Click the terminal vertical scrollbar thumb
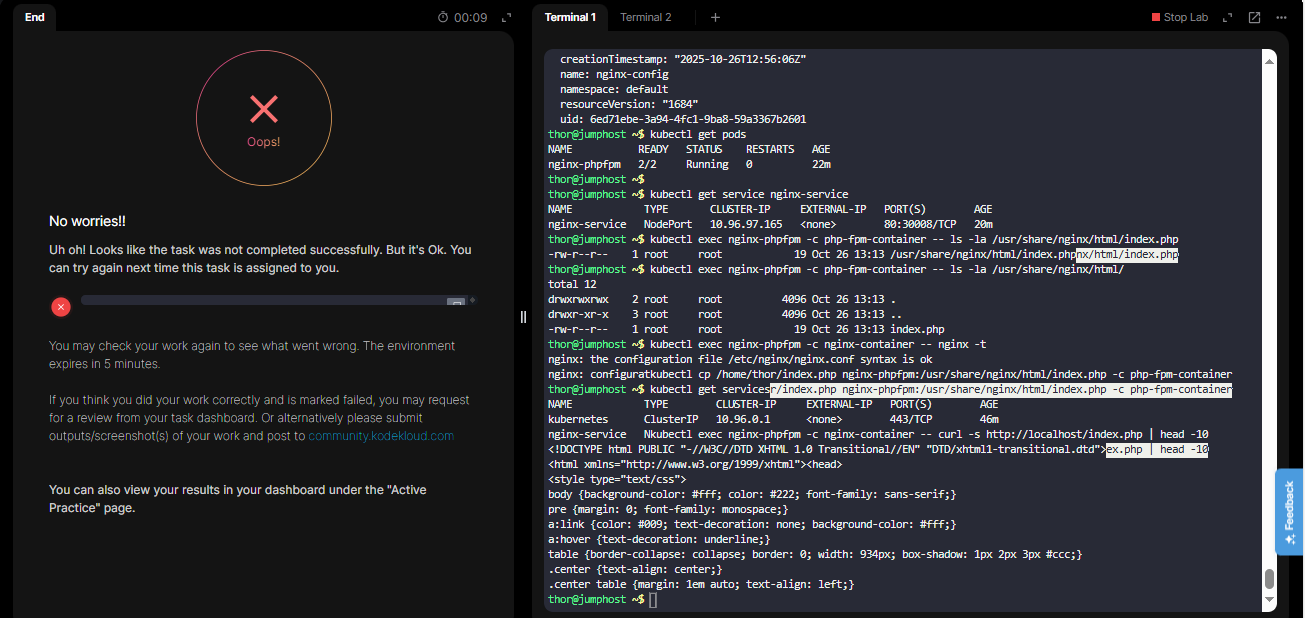Image resolution: width=1305 pixels, height=618 pixels. (1270, 579)
